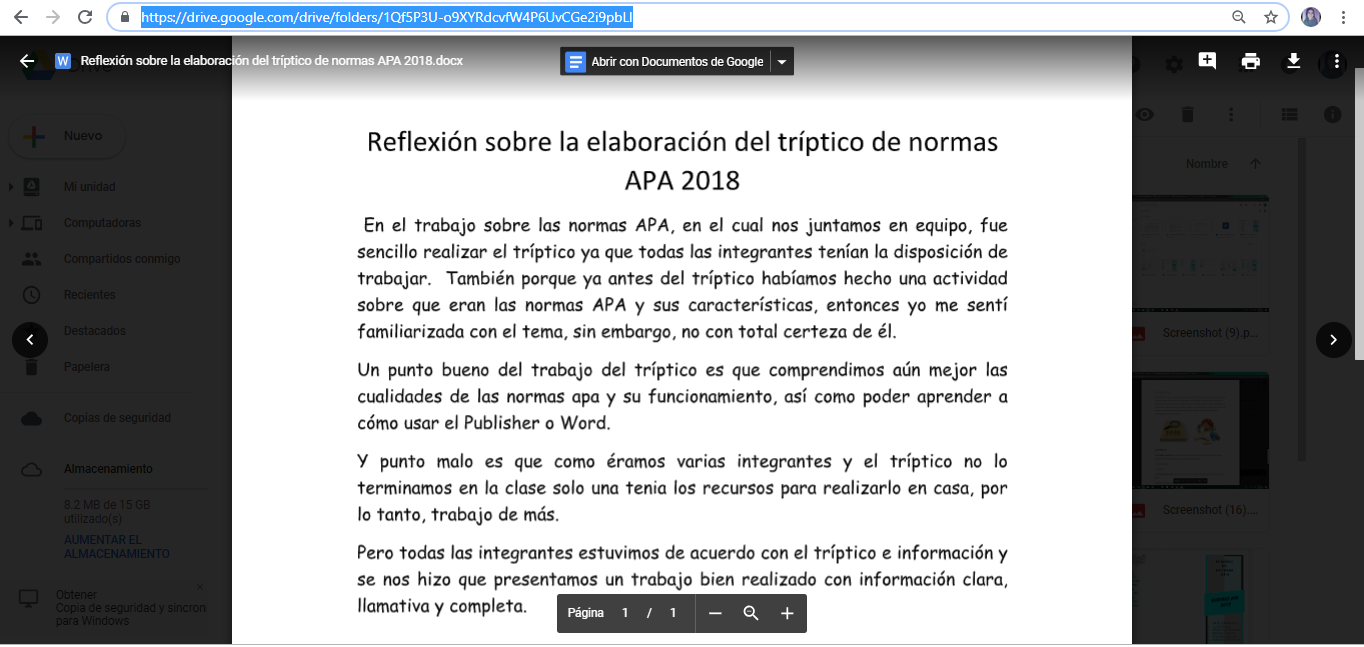Open more actions menu in preview header
The width and height of the screenshot is (1364, 647).
click(x=1336, y=61)
